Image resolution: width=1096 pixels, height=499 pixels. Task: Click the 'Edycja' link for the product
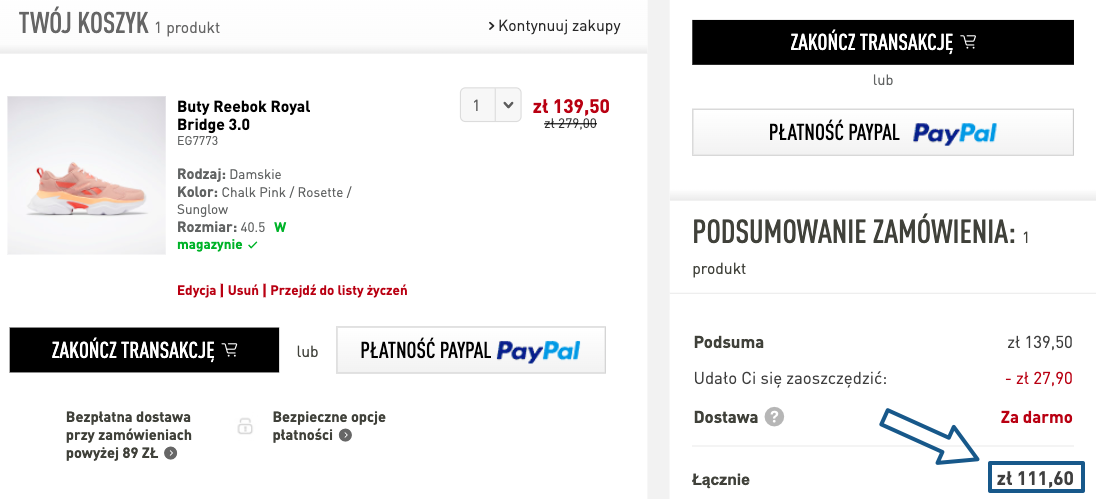click(x=197, y=291)
